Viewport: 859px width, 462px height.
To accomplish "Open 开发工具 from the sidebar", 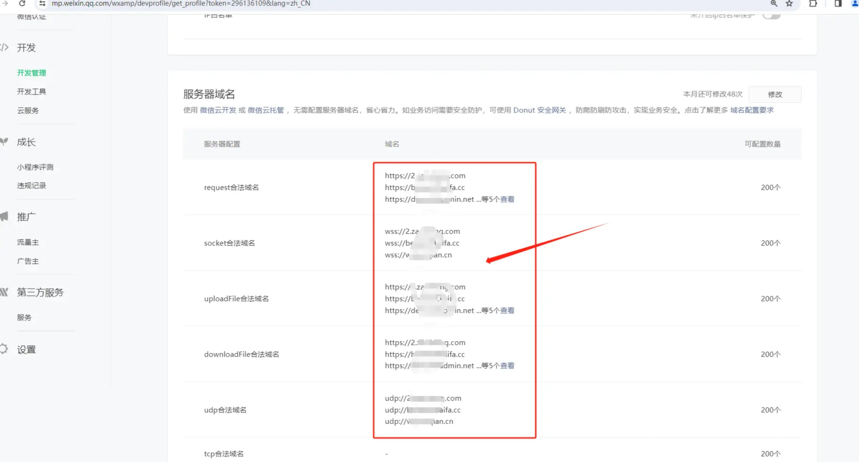I will pos(31,92).
